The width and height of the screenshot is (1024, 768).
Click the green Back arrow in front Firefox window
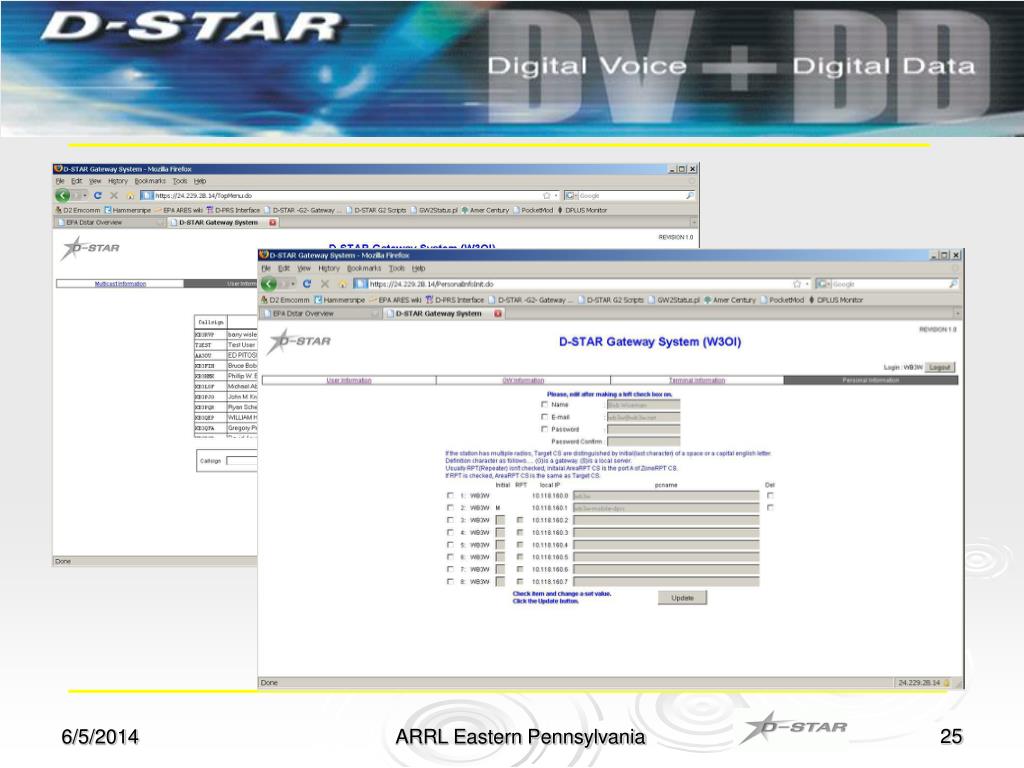(269, 284)
